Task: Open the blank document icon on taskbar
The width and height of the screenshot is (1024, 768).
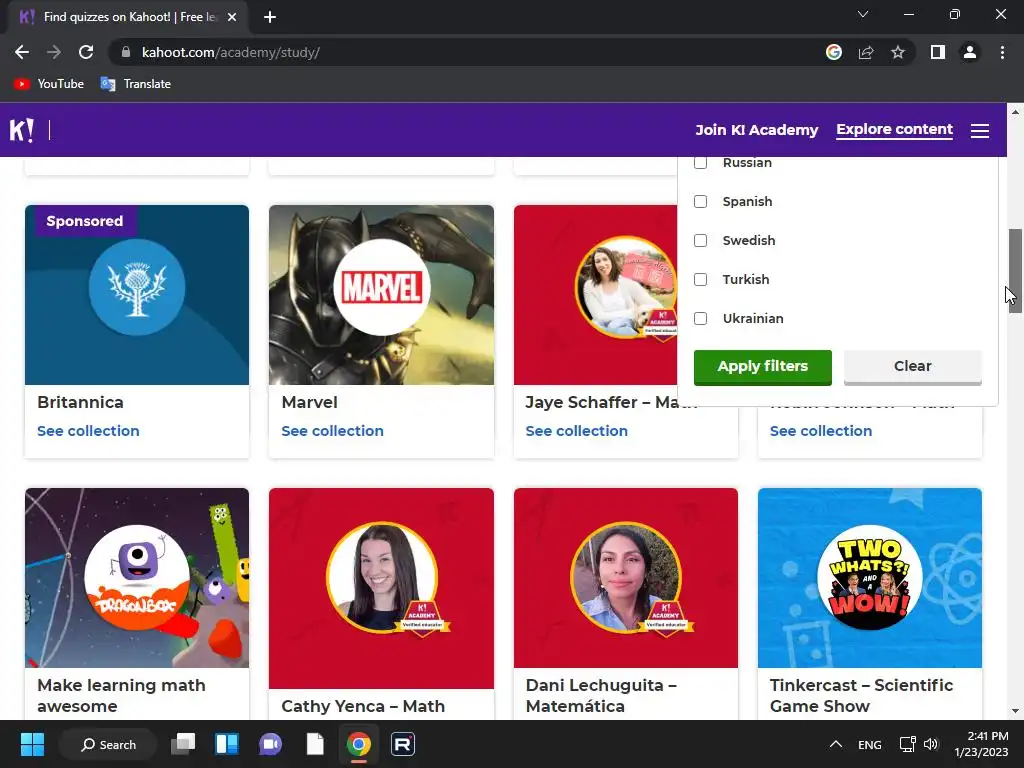Action: coord(315,744)
